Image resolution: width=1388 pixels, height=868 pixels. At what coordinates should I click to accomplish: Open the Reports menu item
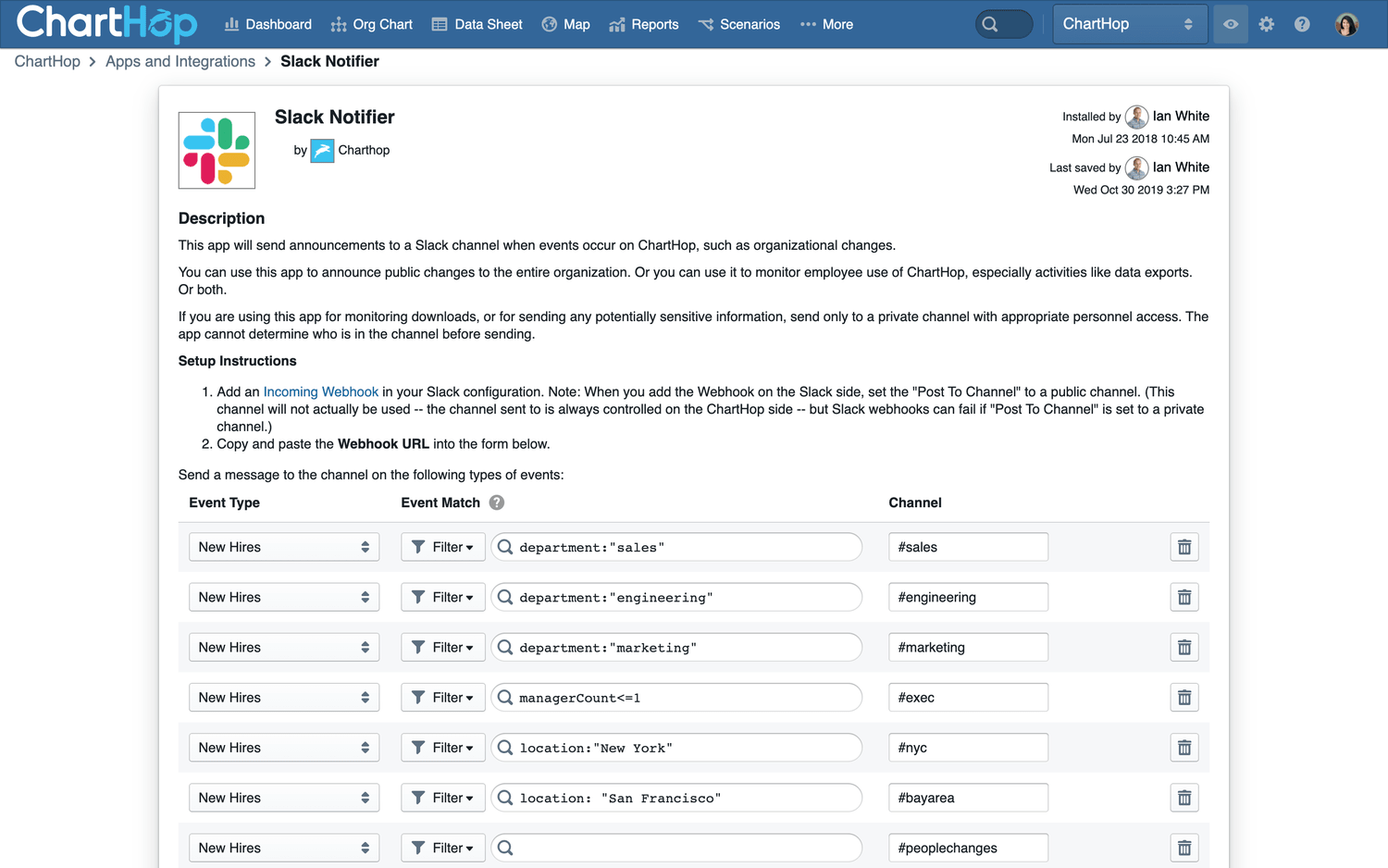(x=644, y=24)
